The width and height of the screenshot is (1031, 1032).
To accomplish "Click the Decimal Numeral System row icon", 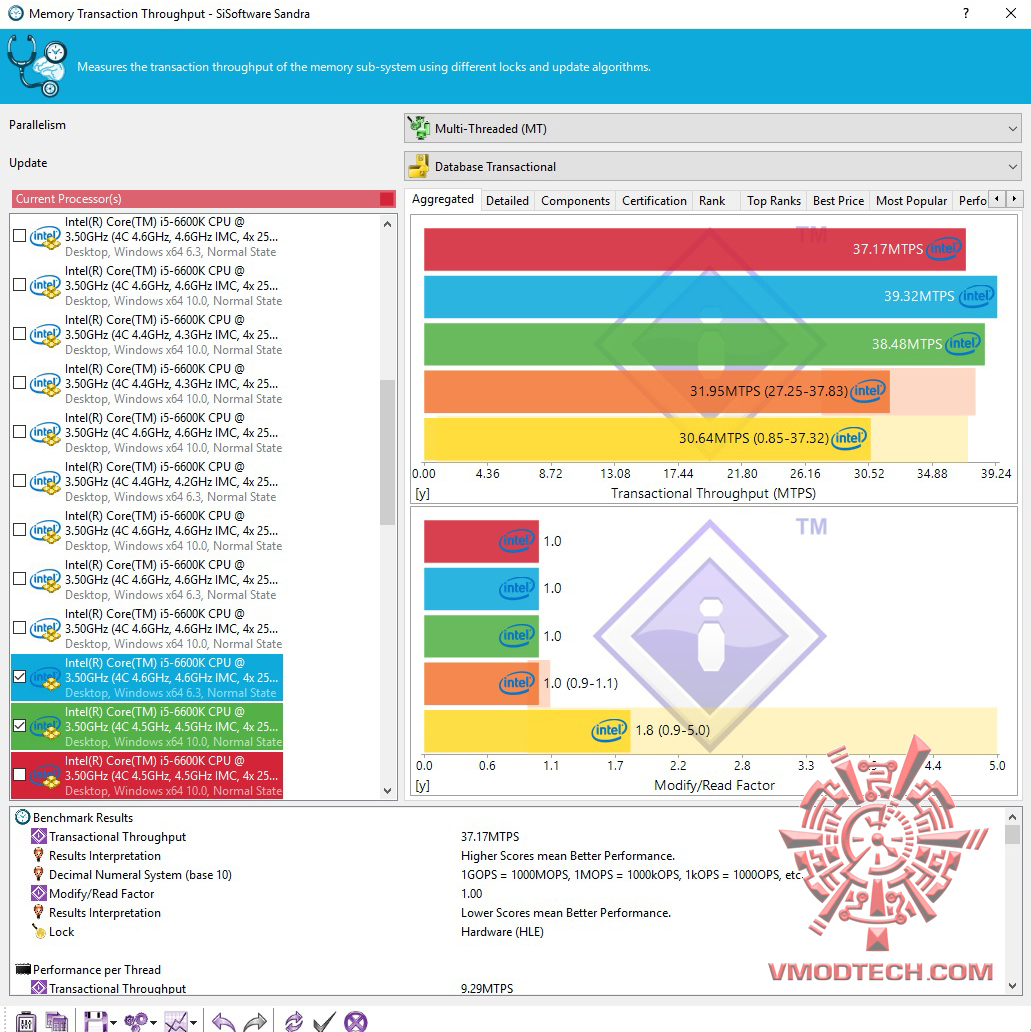I will (39, 874).
